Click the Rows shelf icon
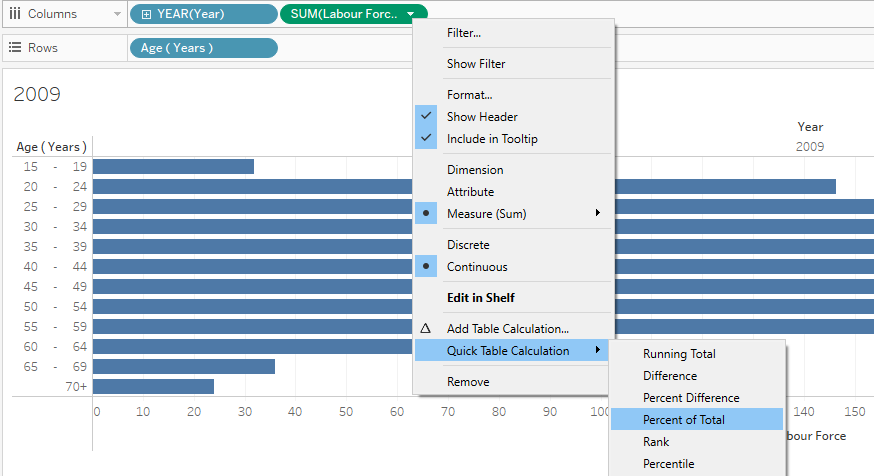This screenshot has height=476, width=874. [x=15, y=48]
